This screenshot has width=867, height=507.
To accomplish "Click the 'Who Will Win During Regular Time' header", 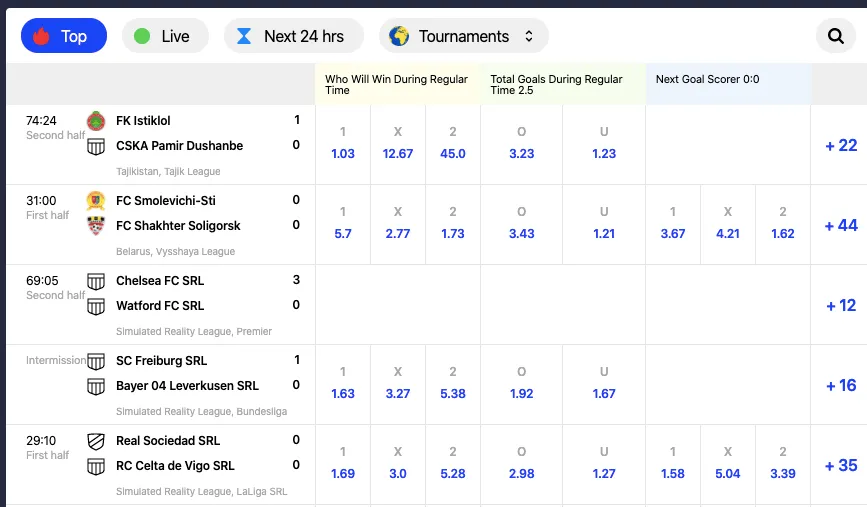I will click(x=396, y=85).
